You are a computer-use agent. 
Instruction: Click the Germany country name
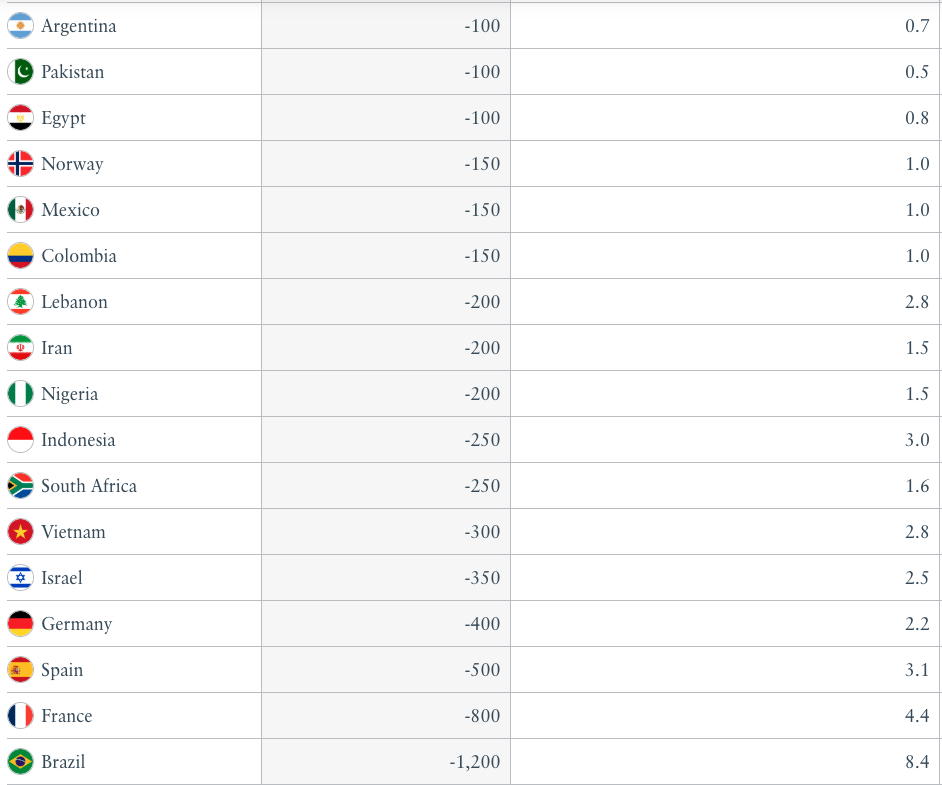click(77, 624)
